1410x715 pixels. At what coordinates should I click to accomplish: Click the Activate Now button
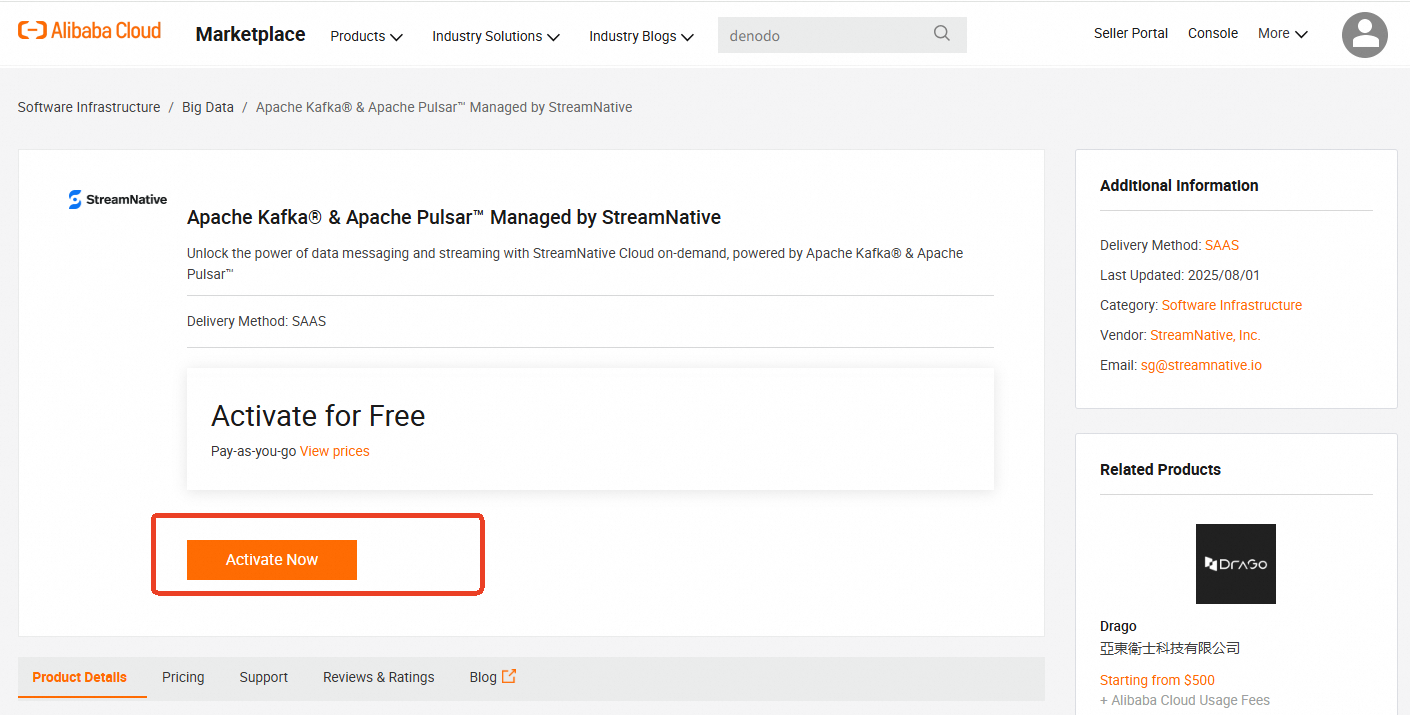[272, 560]
